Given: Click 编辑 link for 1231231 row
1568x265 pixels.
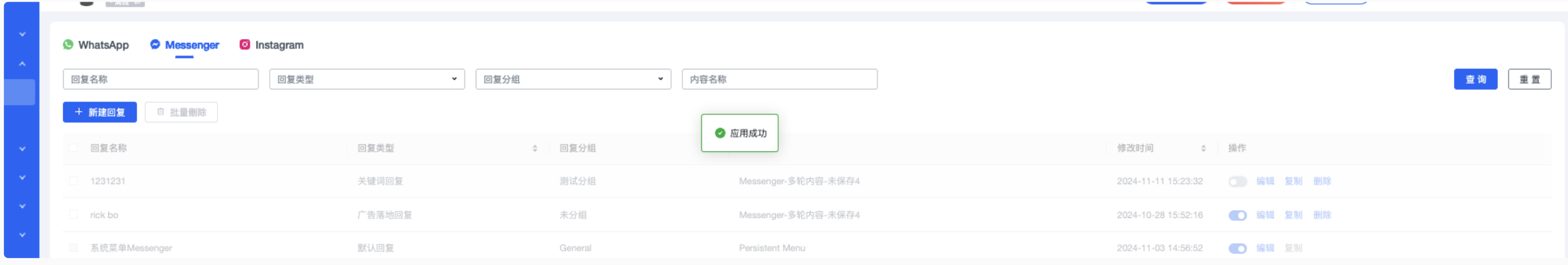Looking at the screenshot, I should [x=1265, y=181].
